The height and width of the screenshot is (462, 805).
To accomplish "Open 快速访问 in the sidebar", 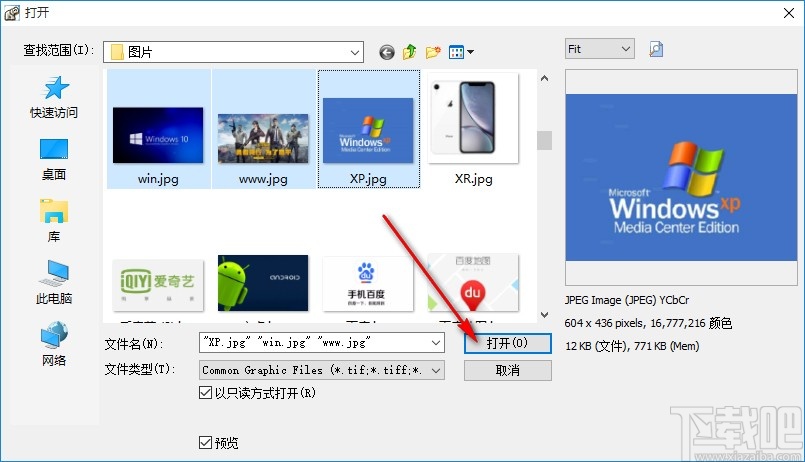I will [x=54, y=98].
